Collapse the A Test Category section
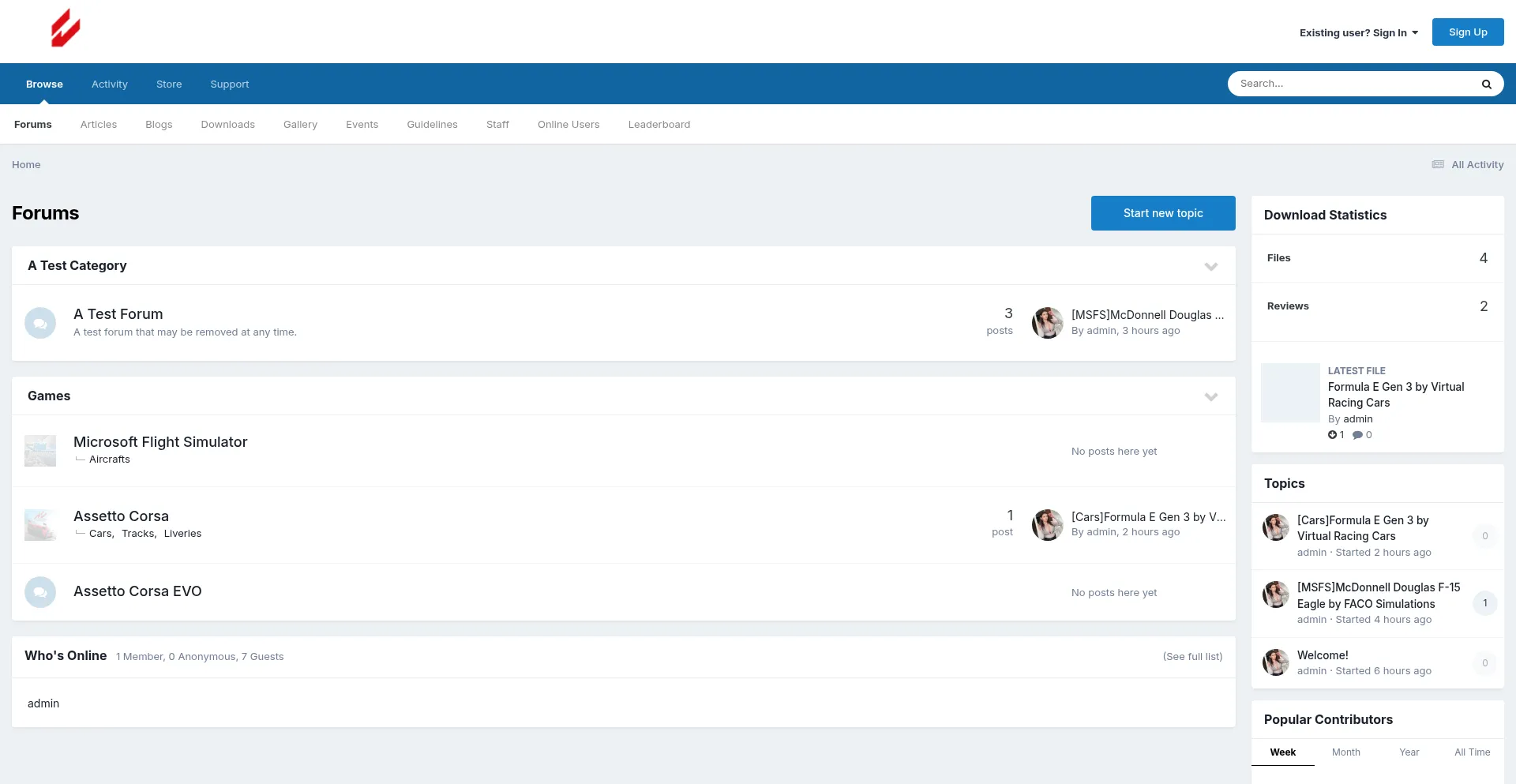1516x784 pixels. coord(1211,266)
